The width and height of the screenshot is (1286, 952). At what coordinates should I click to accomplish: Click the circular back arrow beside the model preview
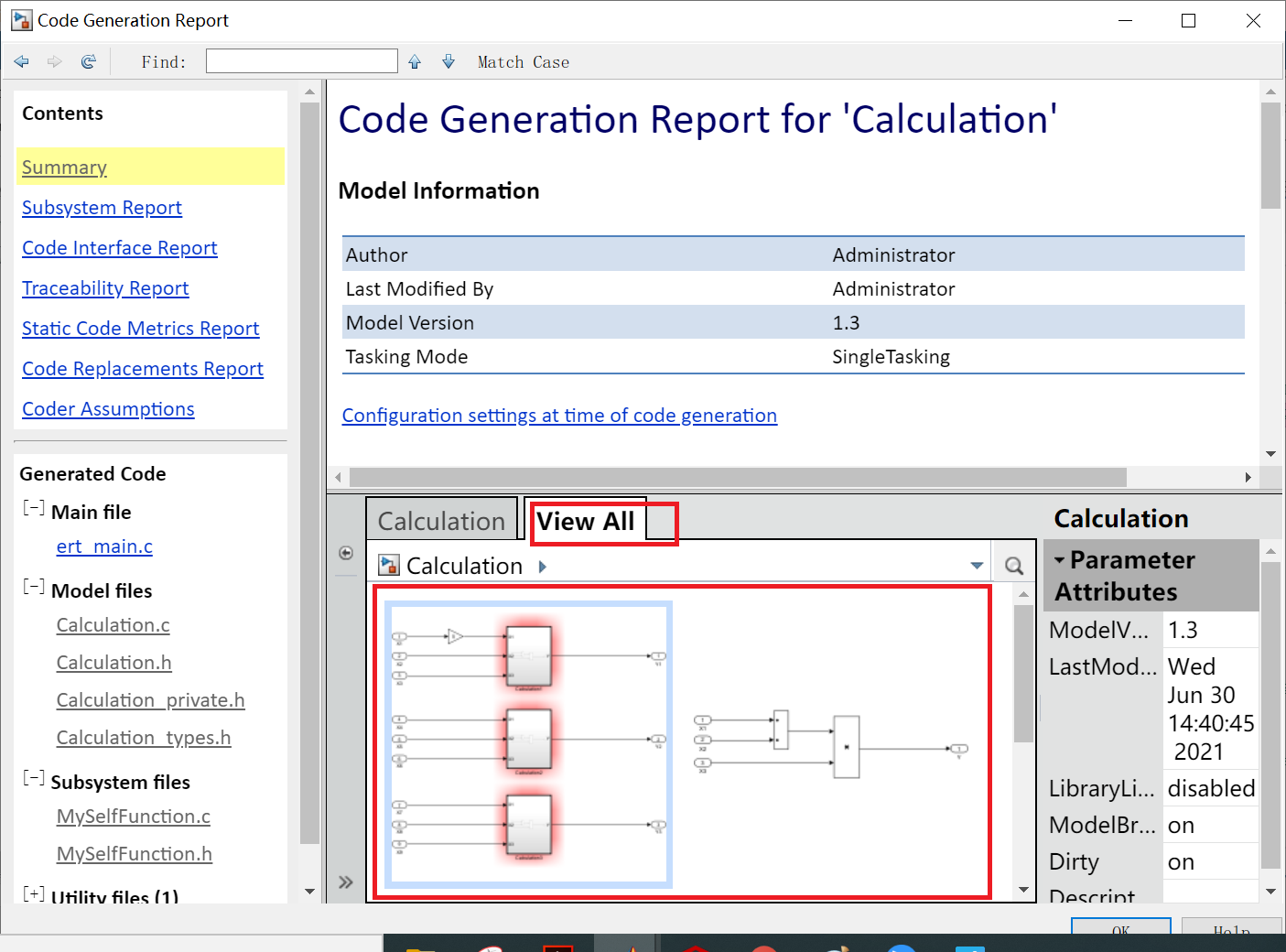346,553
